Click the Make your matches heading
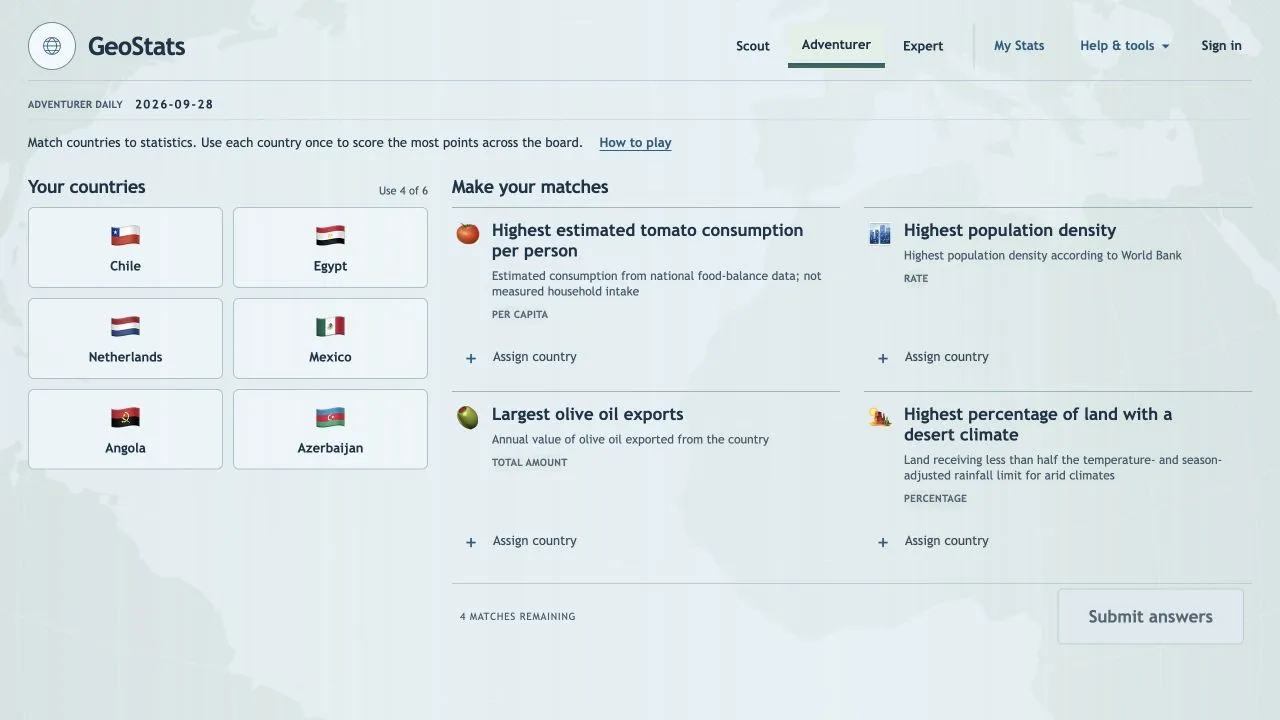Image resolution: width=1280 pixels, height=720 pixels. [530, 187]
